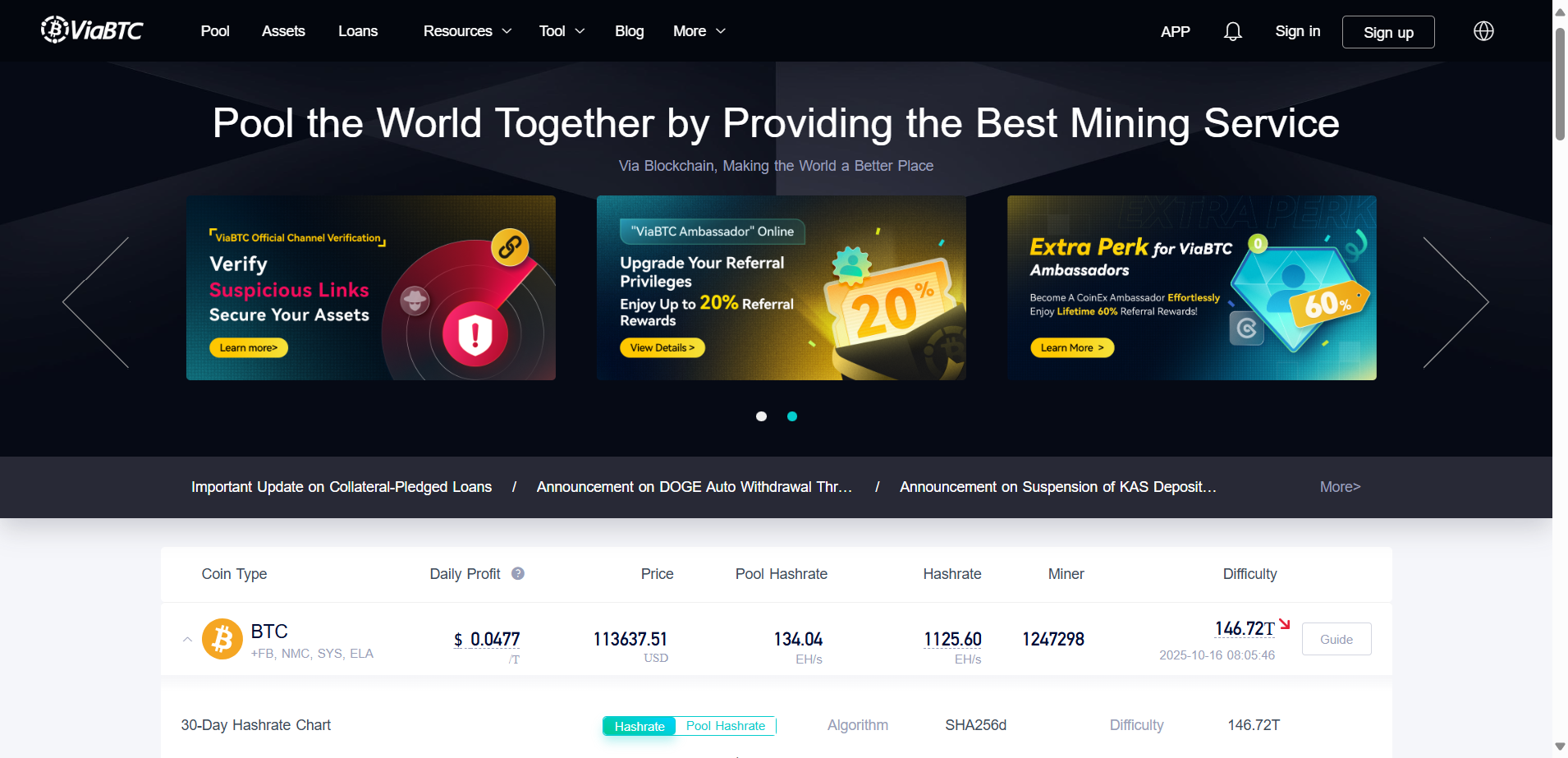Open the BTC Guide button
This screenshot has width=1568, height=758.
[x=1336, y=639]
